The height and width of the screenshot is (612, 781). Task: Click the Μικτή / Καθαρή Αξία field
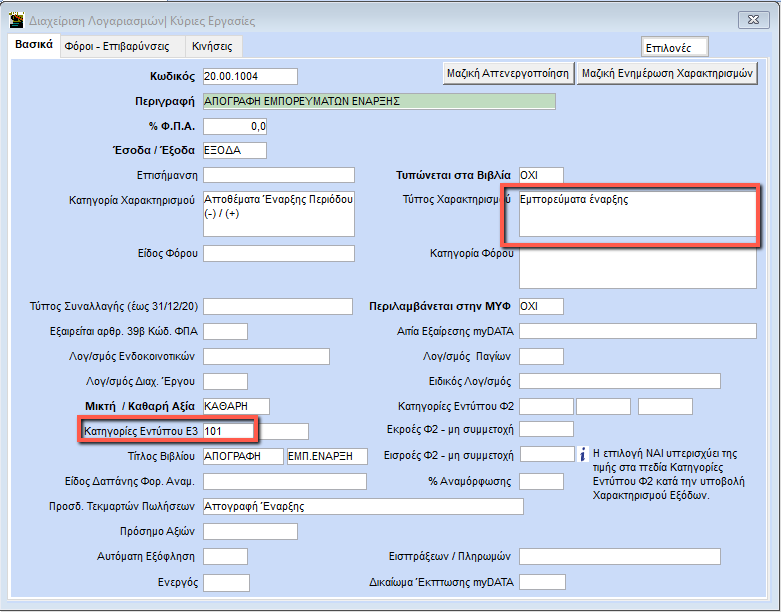[x=236, y=406]
